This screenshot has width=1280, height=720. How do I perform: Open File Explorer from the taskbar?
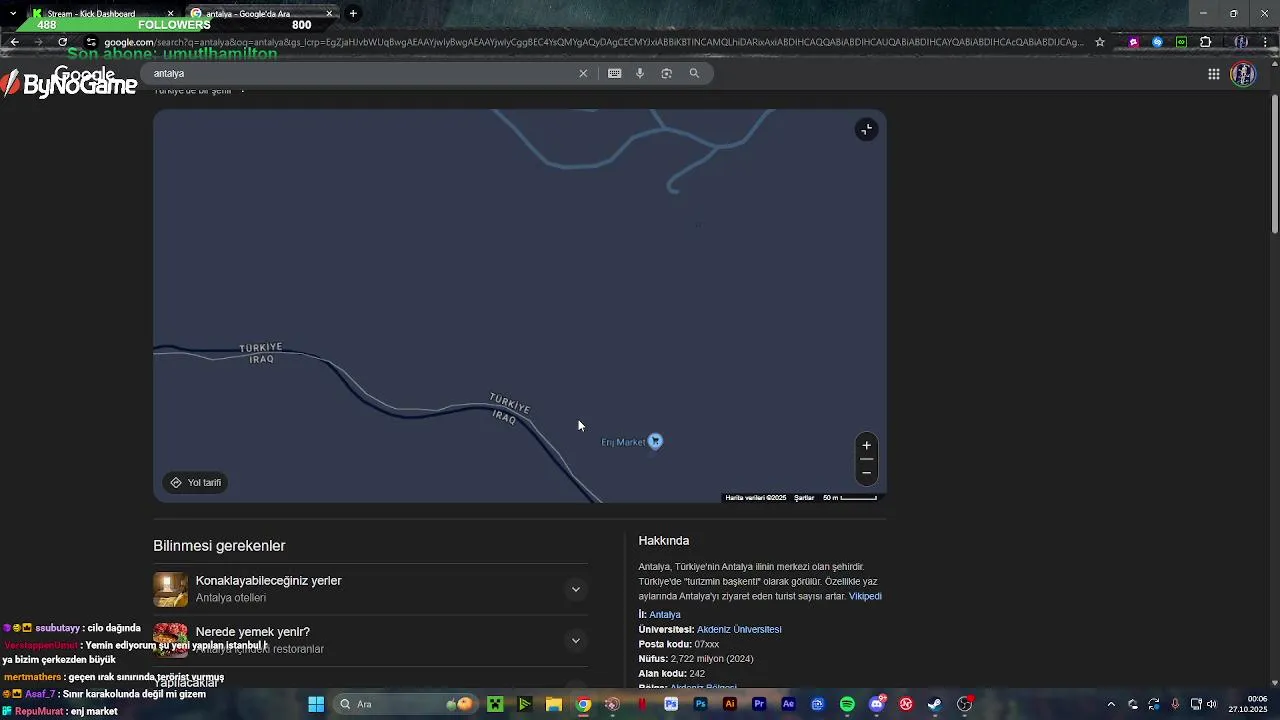[553, 704]
